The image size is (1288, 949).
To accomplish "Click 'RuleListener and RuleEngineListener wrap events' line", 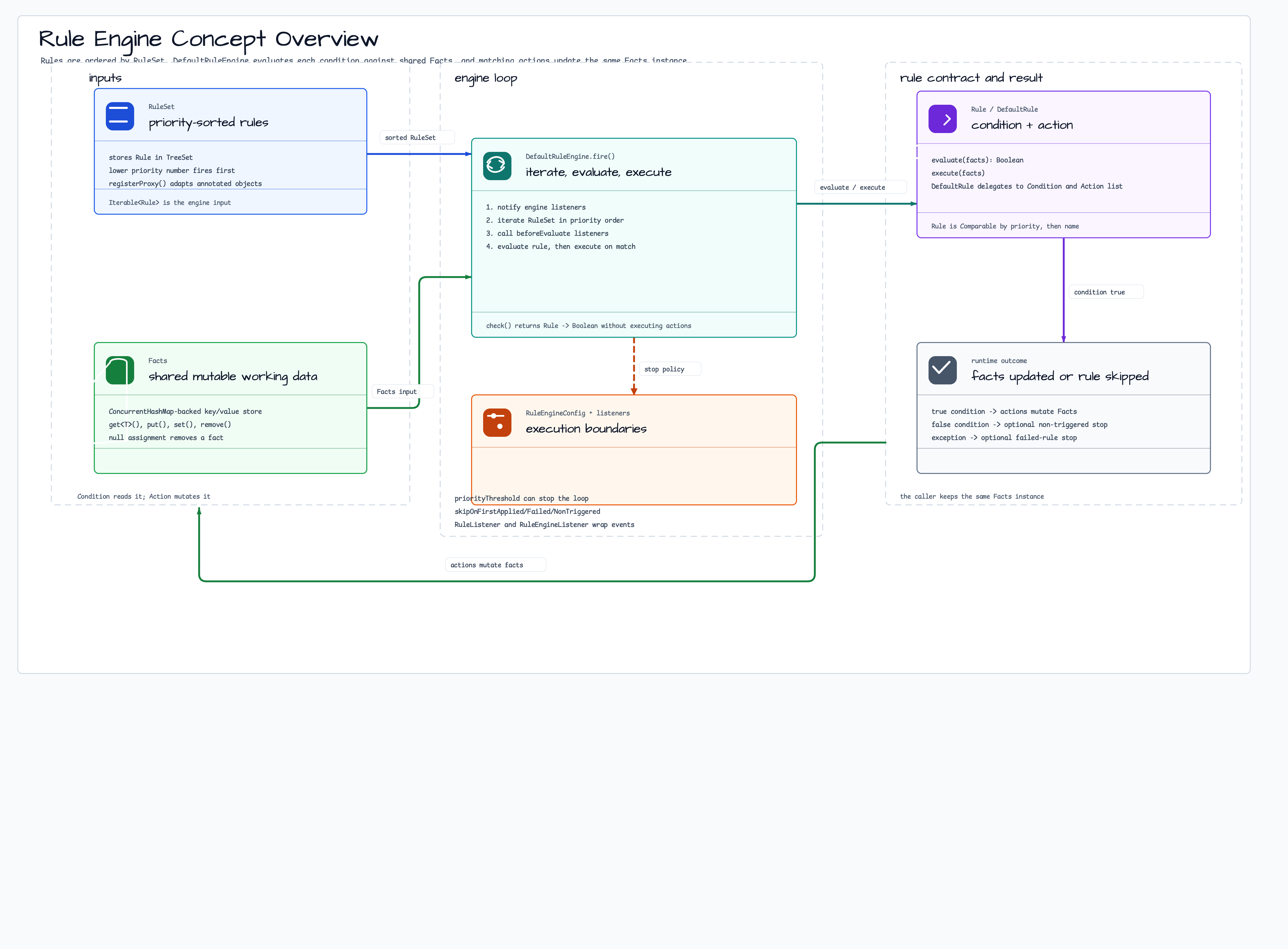I will pos(544,525).
